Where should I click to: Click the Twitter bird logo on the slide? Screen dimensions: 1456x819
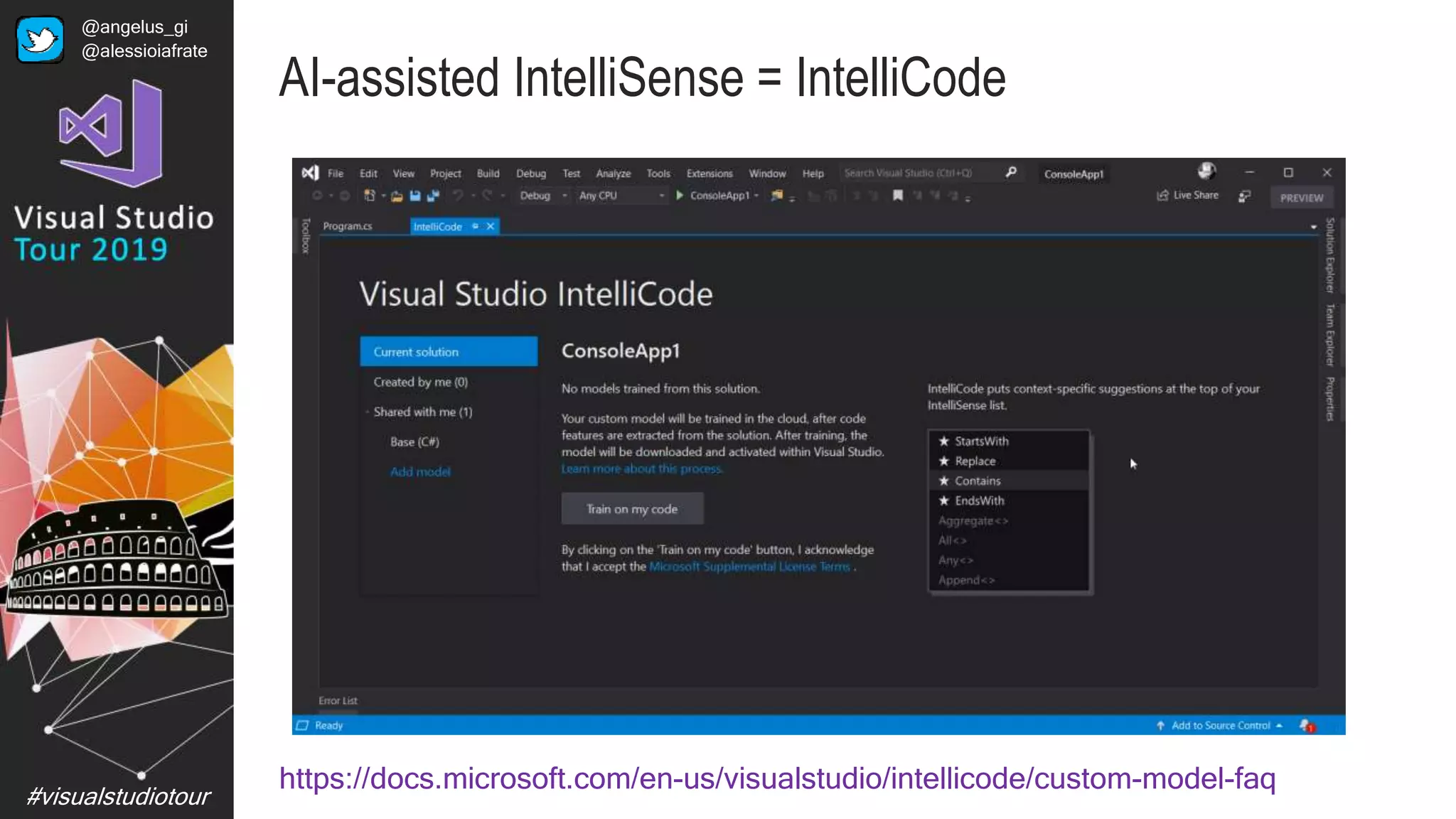[40, 40]
